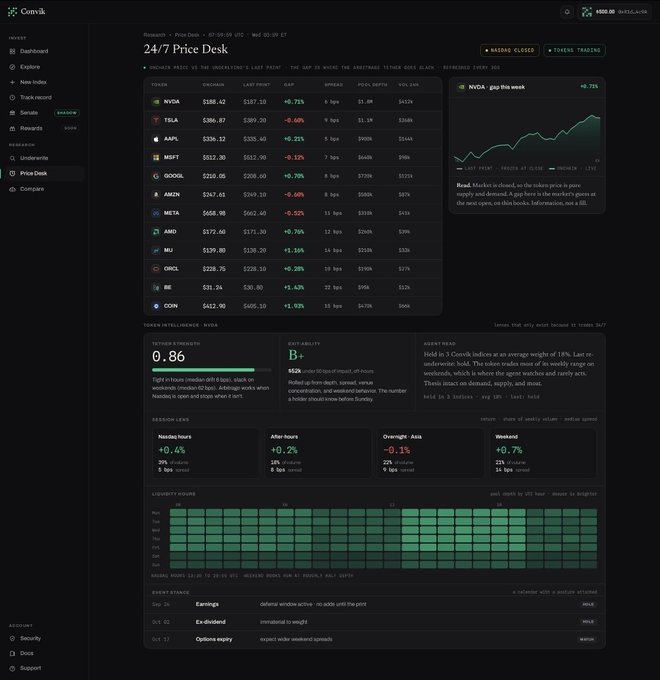Click the Senate Shadow badge

pyautogui.click(x=67, y=113)
